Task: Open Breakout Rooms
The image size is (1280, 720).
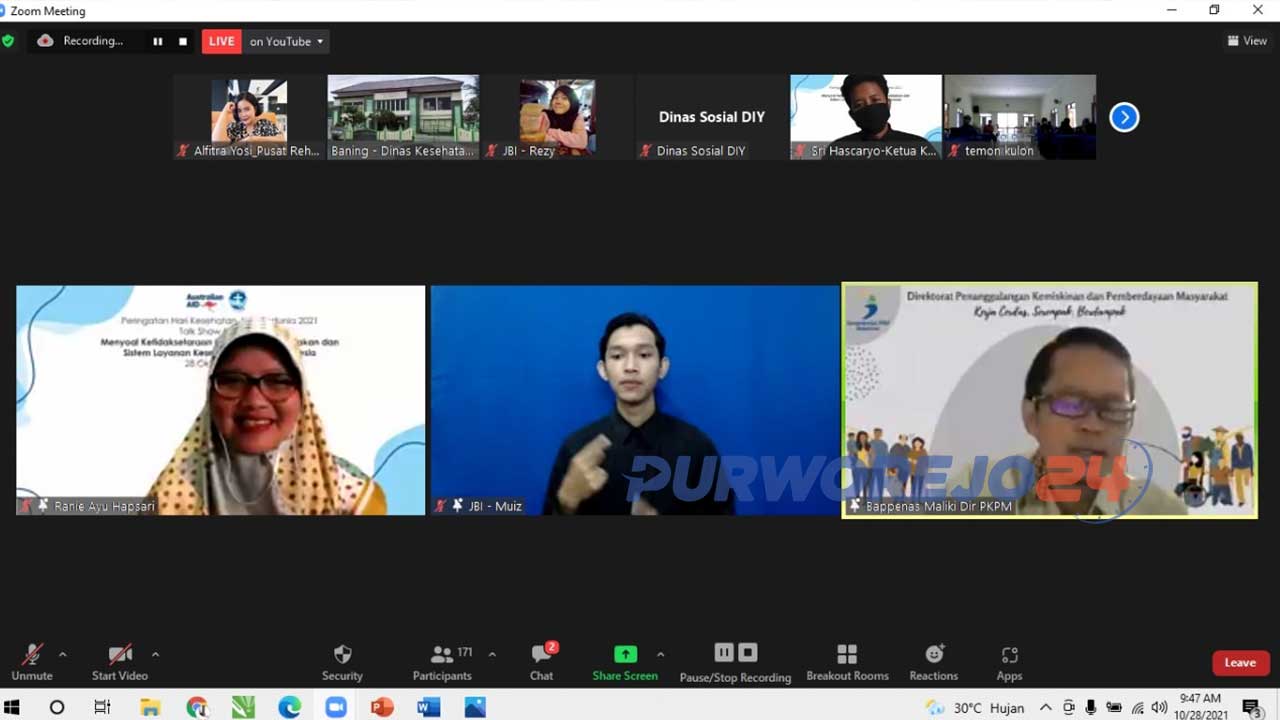Action: [847, 662]
